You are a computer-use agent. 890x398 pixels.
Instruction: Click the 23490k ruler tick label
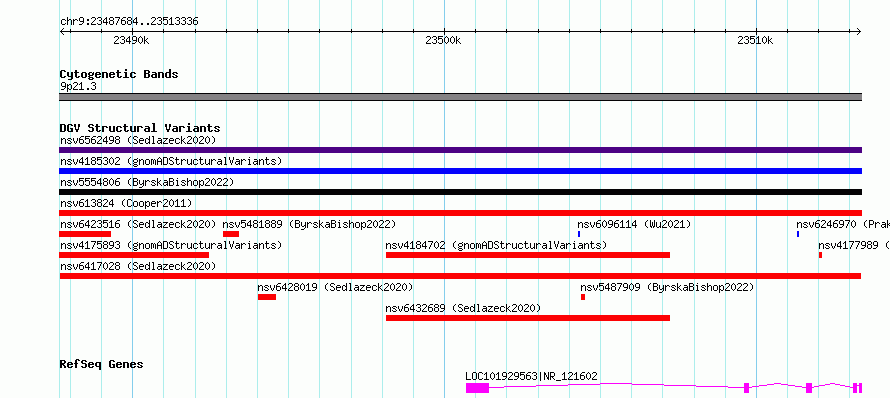click(131, 40)
